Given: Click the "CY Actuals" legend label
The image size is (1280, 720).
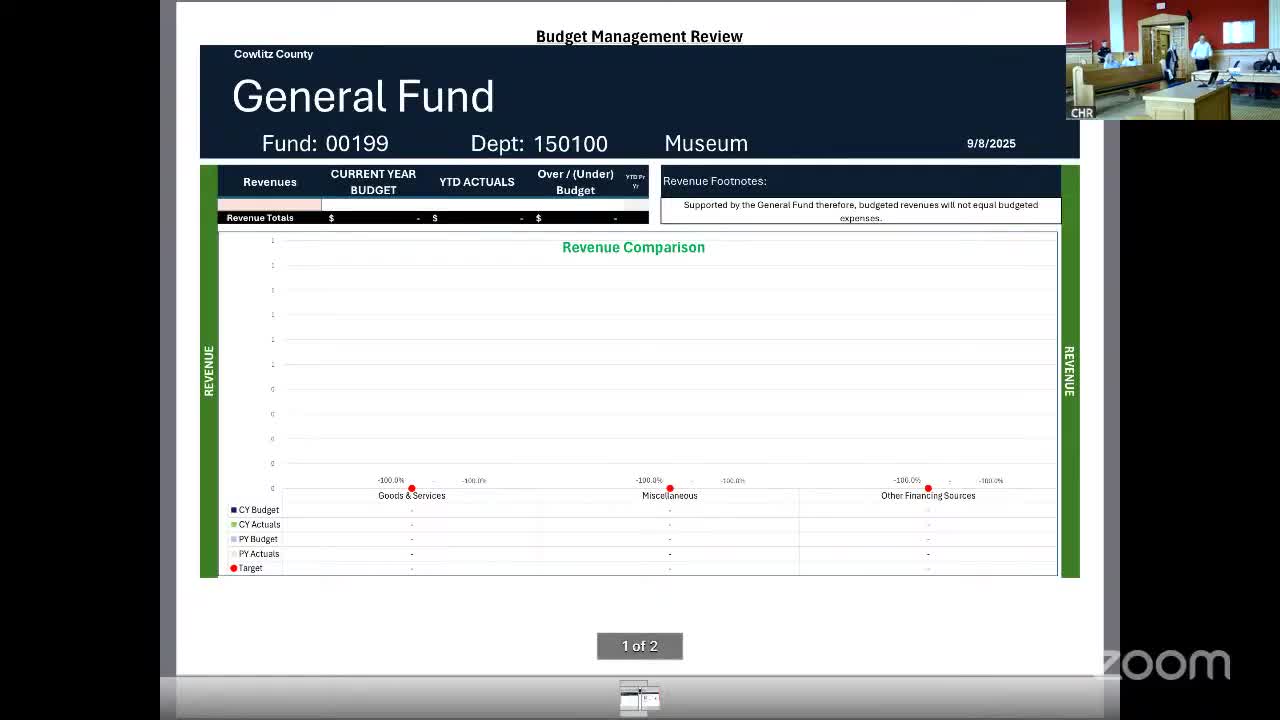Looking at the screenshot, I should 260,525.
